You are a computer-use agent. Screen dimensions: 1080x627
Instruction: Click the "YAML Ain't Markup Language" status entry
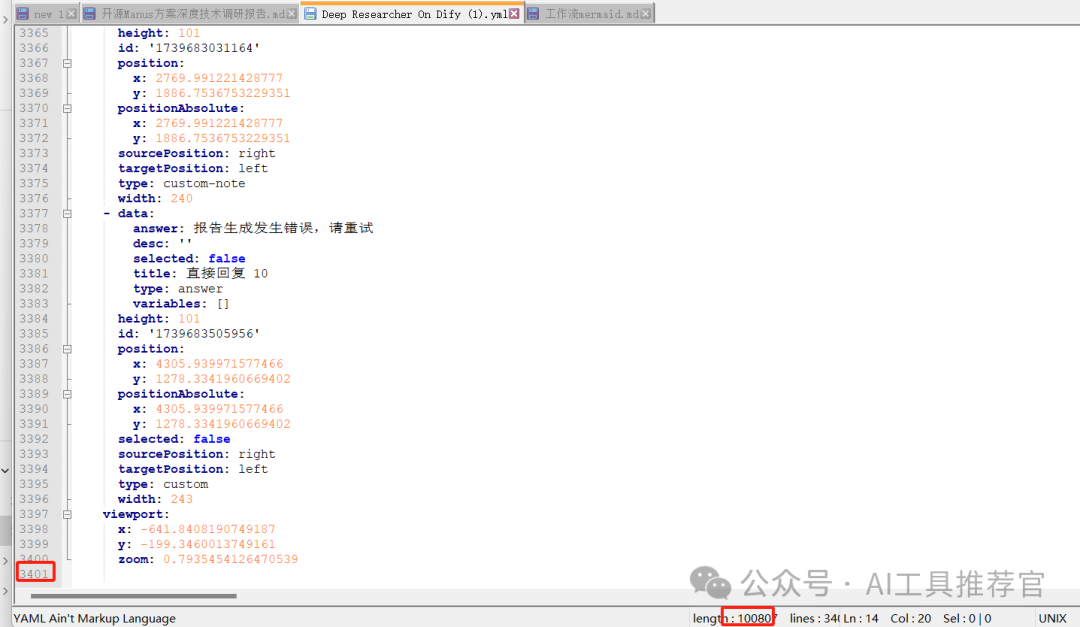(x=94, y=618)
